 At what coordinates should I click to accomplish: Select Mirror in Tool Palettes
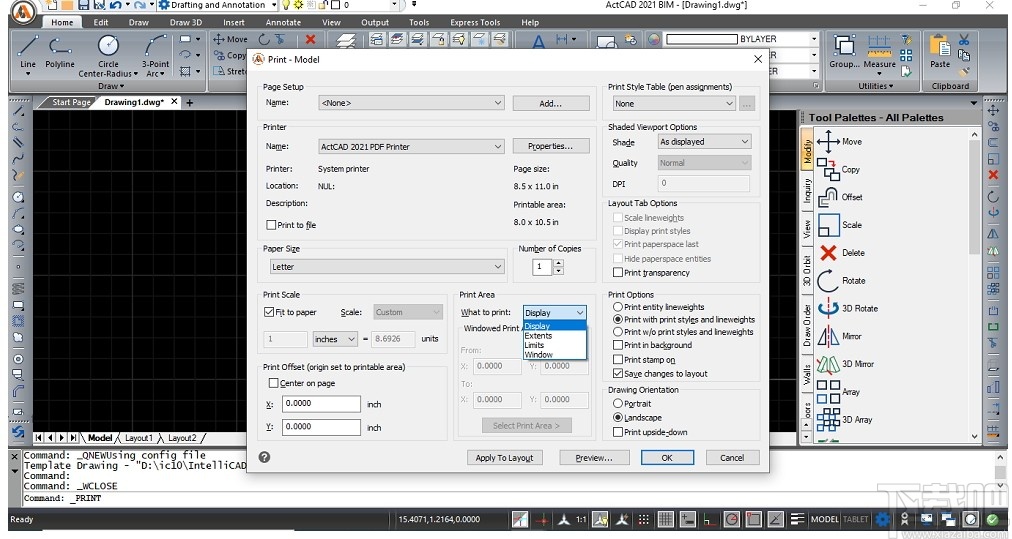pyautogui.click(x=839, y=336)
